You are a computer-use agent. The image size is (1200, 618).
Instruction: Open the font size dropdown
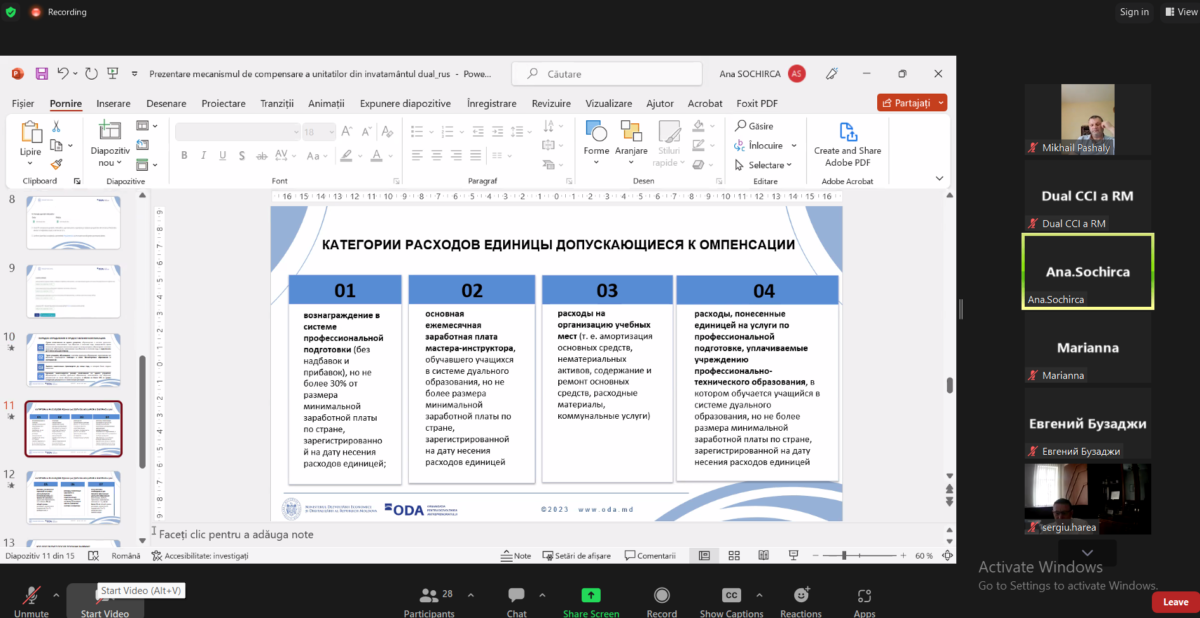pos(331,132)
